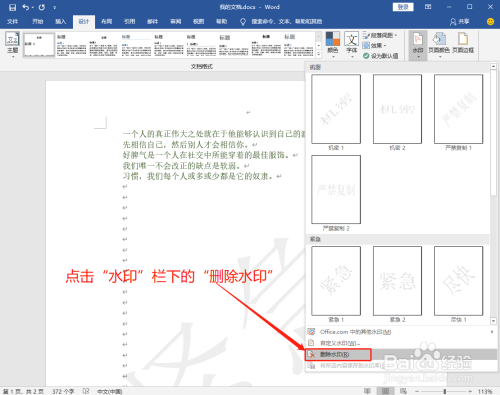500x395 pixels.
Task: Click the 113% zoom level
Action: (x=485, y=391)
